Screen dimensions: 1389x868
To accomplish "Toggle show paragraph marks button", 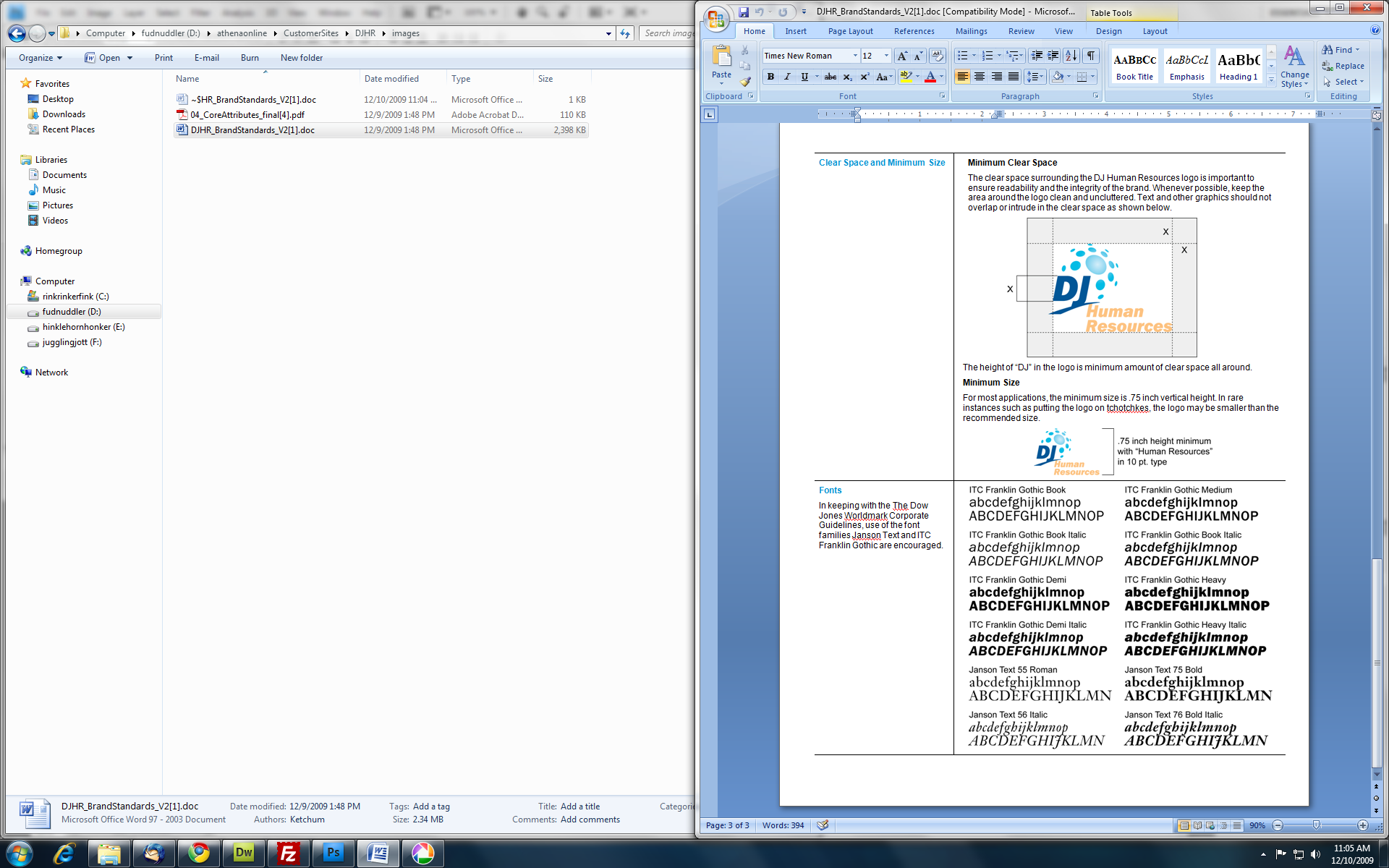I will point(1091,56).
